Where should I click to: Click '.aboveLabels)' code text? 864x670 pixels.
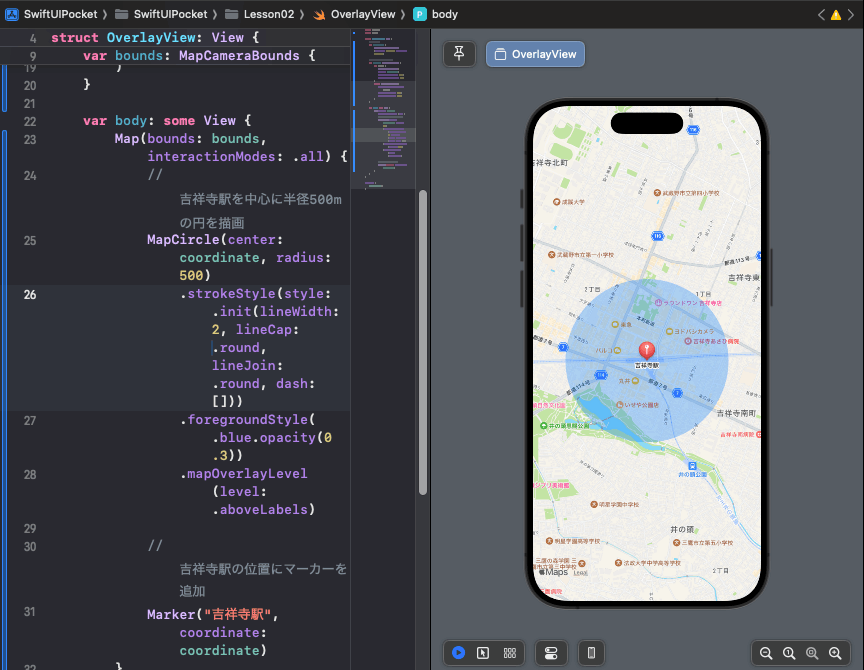coord(263,510)
